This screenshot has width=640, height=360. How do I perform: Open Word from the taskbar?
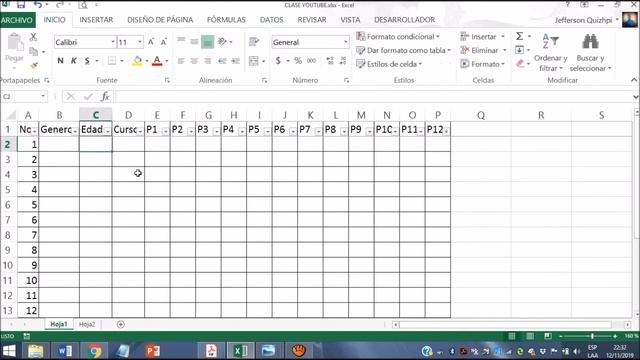64,351
